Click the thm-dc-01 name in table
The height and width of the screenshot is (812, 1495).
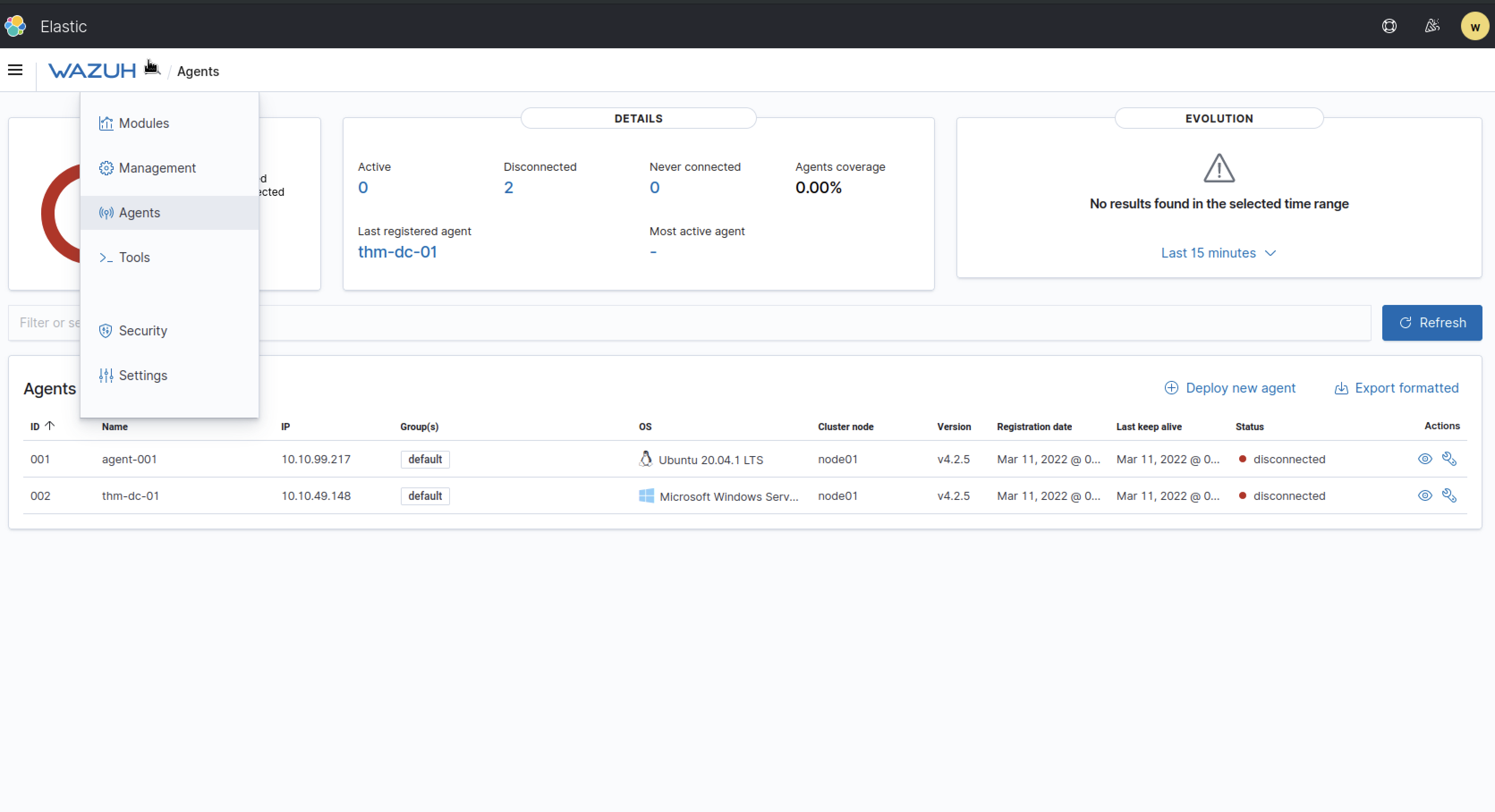(x=130, y=495)
